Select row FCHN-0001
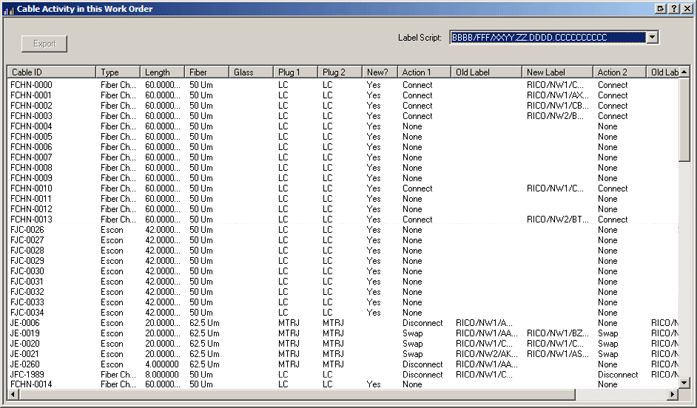Viewport: 697px width, 408px height. [x=343, y=95]
